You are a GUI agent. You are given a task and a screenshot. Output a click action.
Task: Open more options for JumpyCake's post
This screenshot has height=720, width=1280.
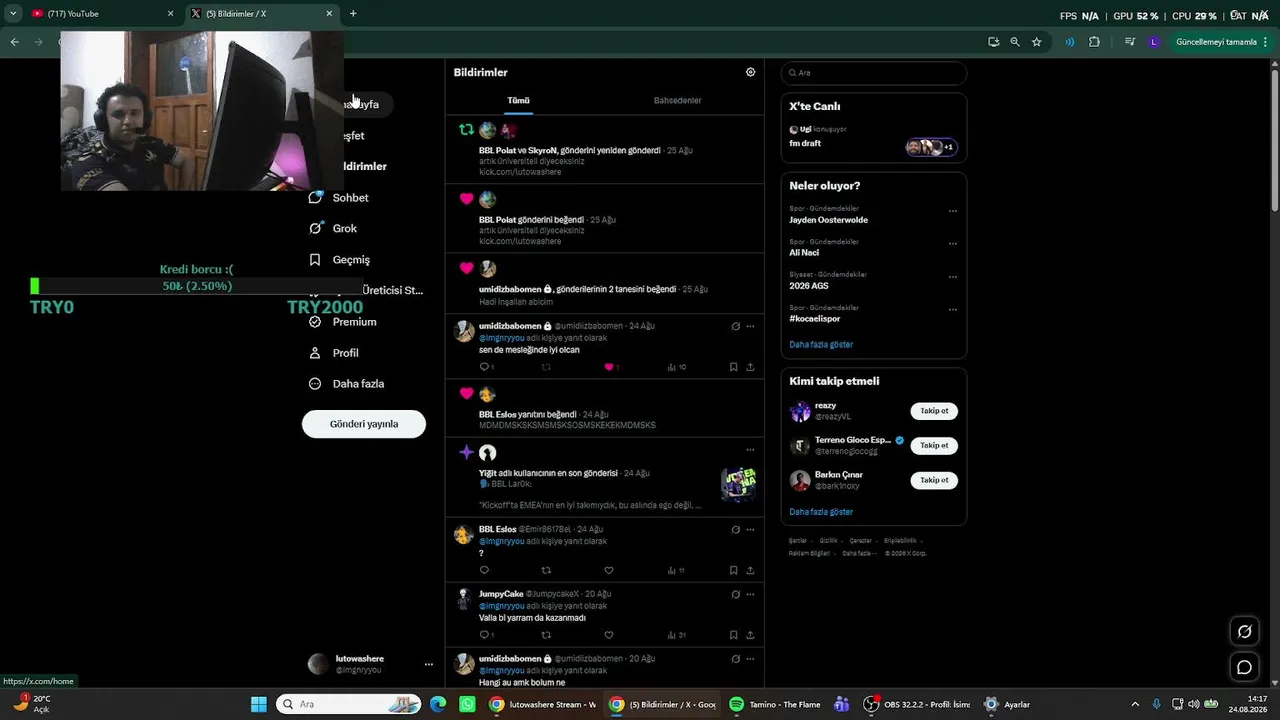pyautogui.click(x=750, y=594)
